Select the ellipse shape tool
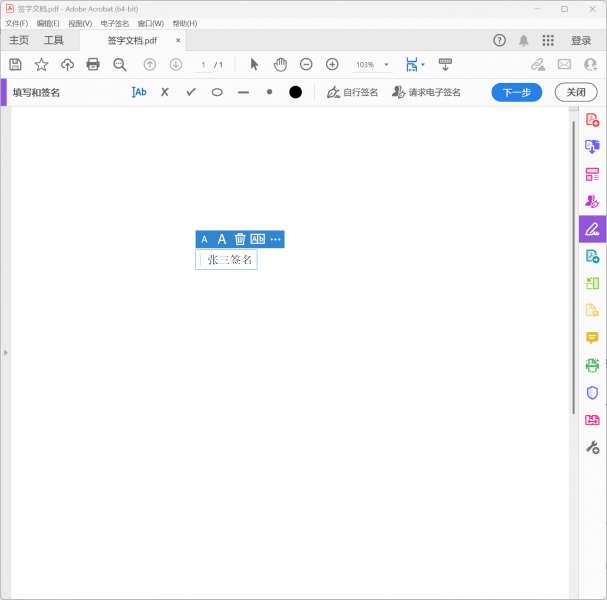Viewport: 607px width, 600px height. [x=217, y=92]
